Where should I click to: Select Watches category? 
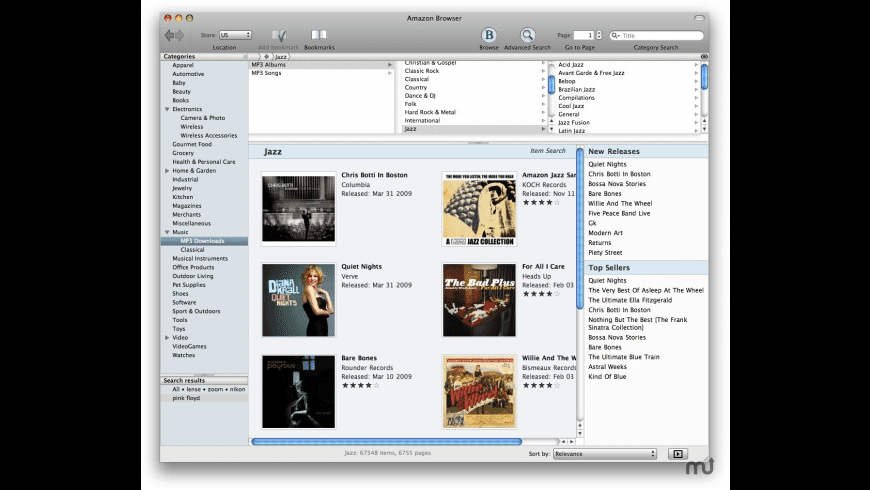tap(184, 355)
